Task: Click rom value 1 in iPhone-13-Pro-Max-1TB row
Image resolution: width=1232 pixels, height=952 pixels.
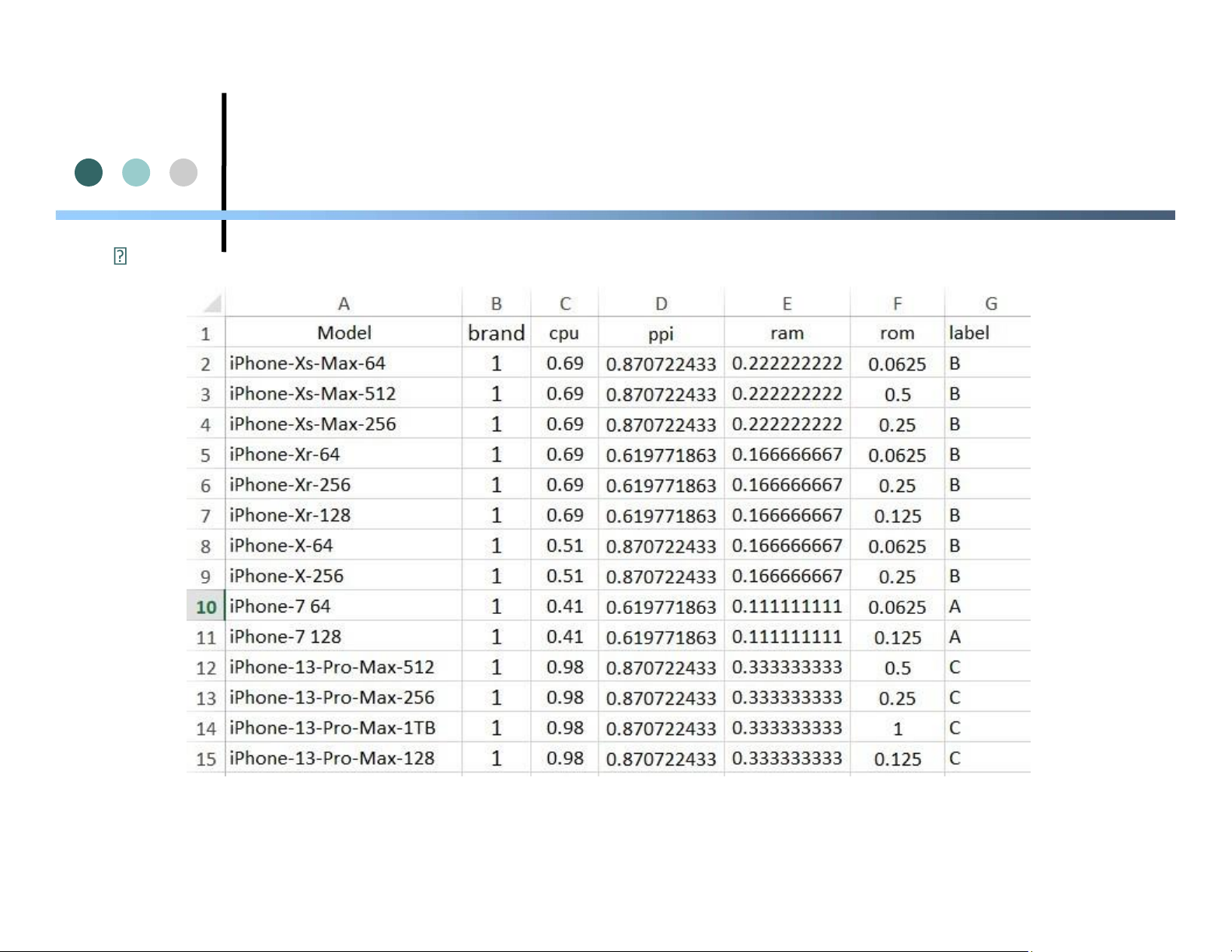Action: (x=898, y=728)
